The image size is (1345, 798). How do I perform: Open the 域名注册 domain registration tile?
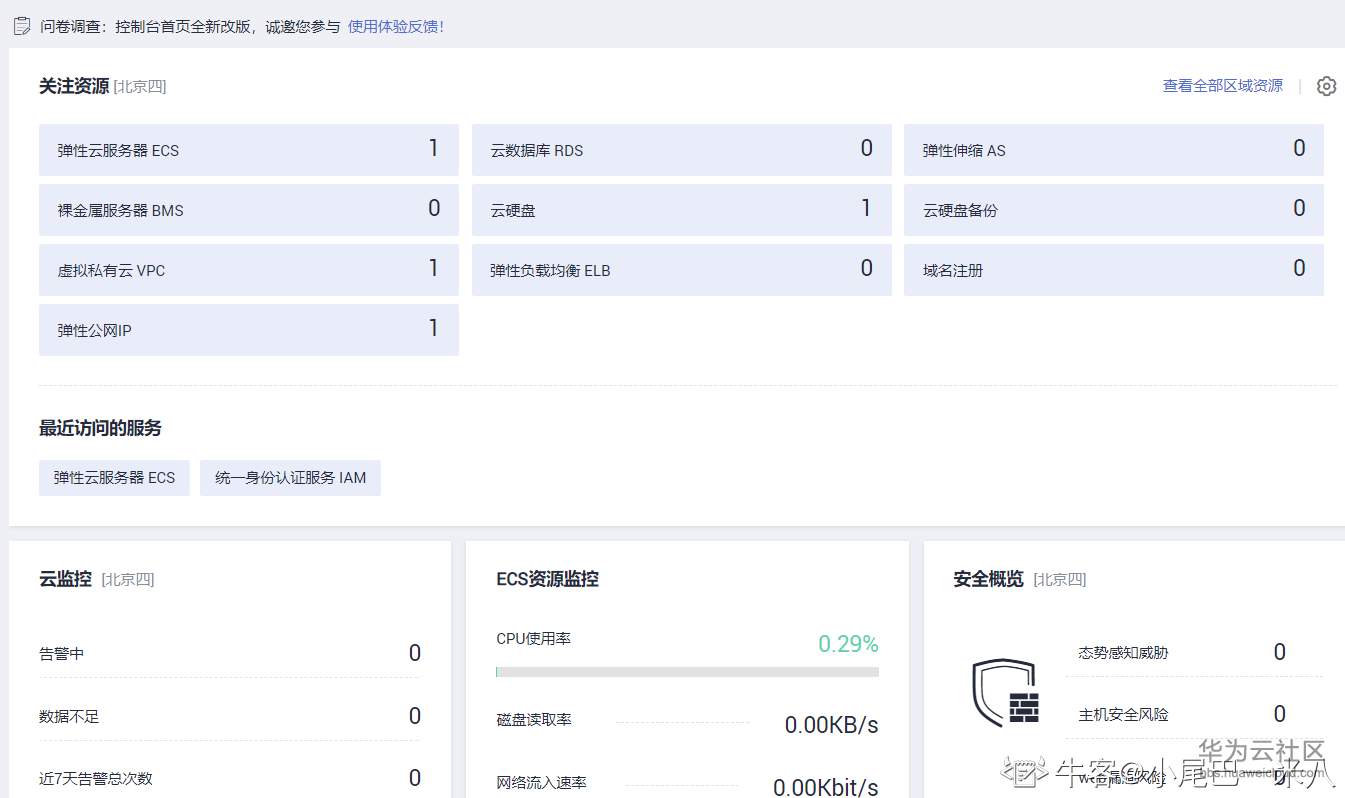pyautogui.click(x=1113, y=270)
